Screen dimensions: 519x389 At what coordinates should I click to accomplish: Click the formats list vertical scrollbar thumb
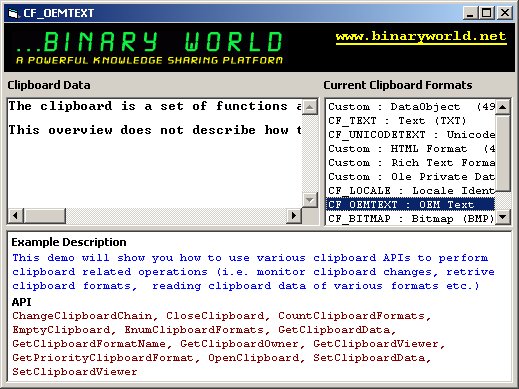(x=503, y=153)
